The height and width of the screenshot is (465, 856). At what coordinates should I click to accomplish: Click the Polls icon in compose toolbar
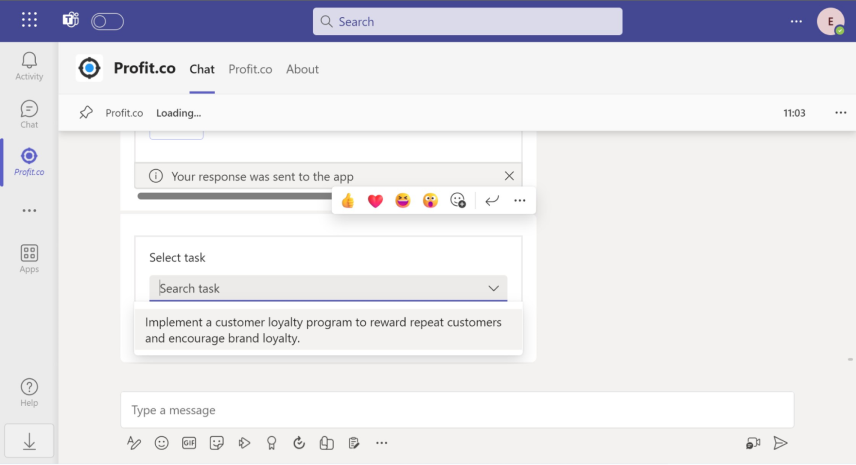pos(354,443)
